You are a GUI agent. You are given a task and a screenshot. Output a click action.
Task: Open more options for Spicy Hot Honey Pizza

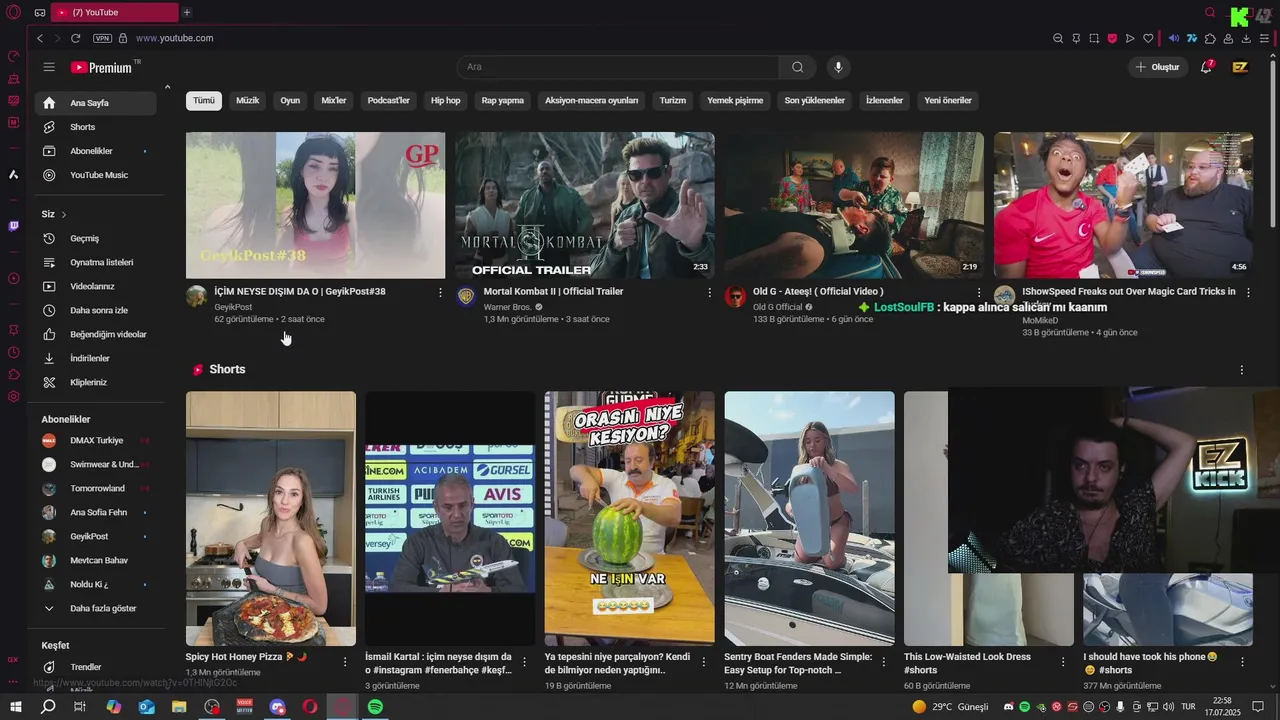345,662
